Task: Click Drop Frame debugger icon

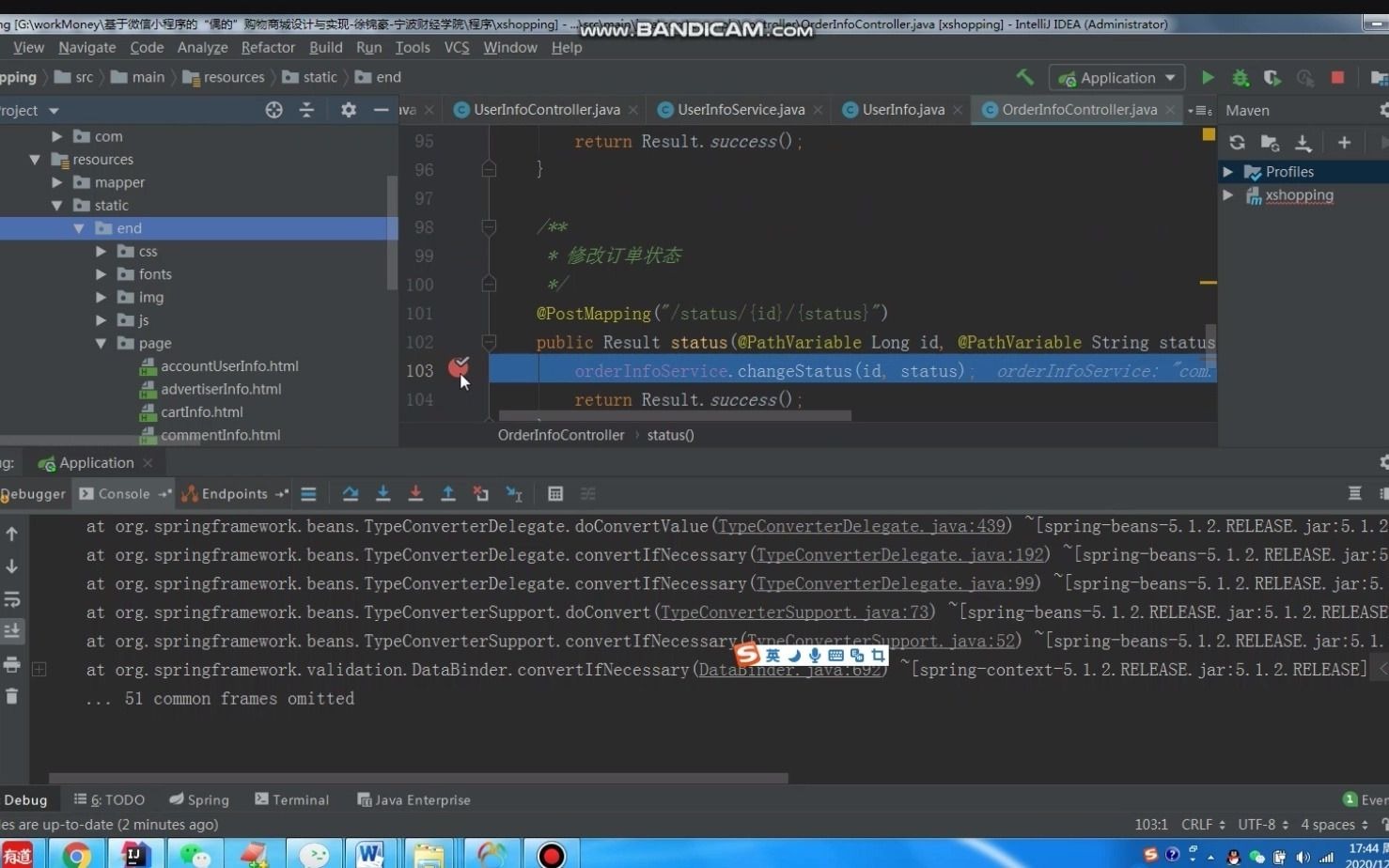Action: [481, 494]
